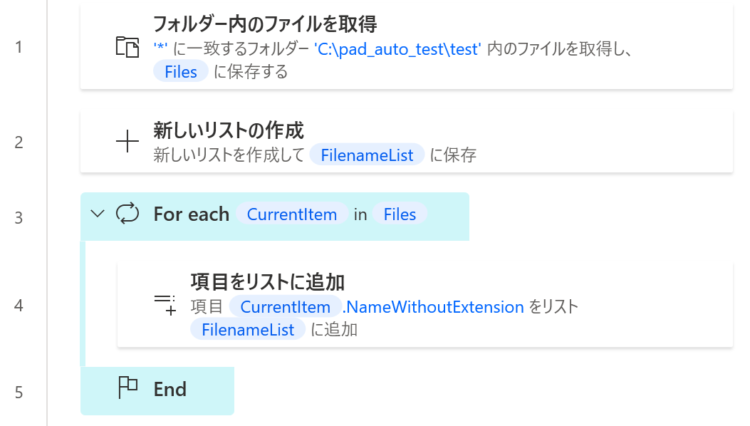This screenshot has width=750, height=426.
Task: Select the End block label
Action: (170, 389)
